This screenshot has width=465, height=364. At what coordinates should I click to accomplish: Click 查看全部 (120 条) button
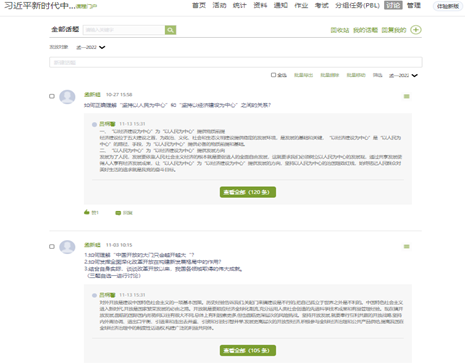coord(248,192)
